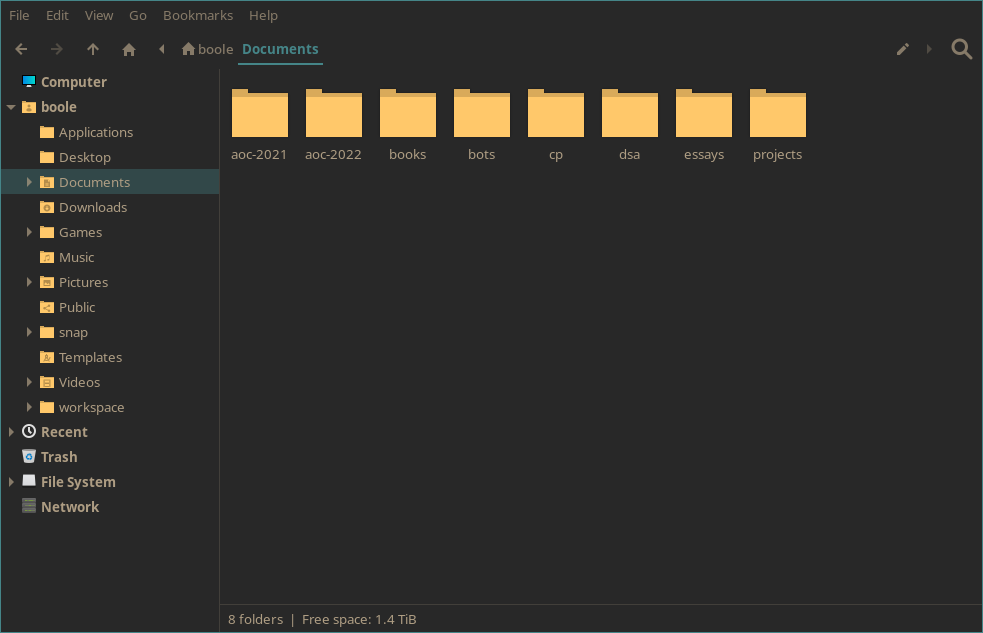The height and width of the screenshot is (633, 983).
Task: Open the location editor pencil icon
Action: 903,48
